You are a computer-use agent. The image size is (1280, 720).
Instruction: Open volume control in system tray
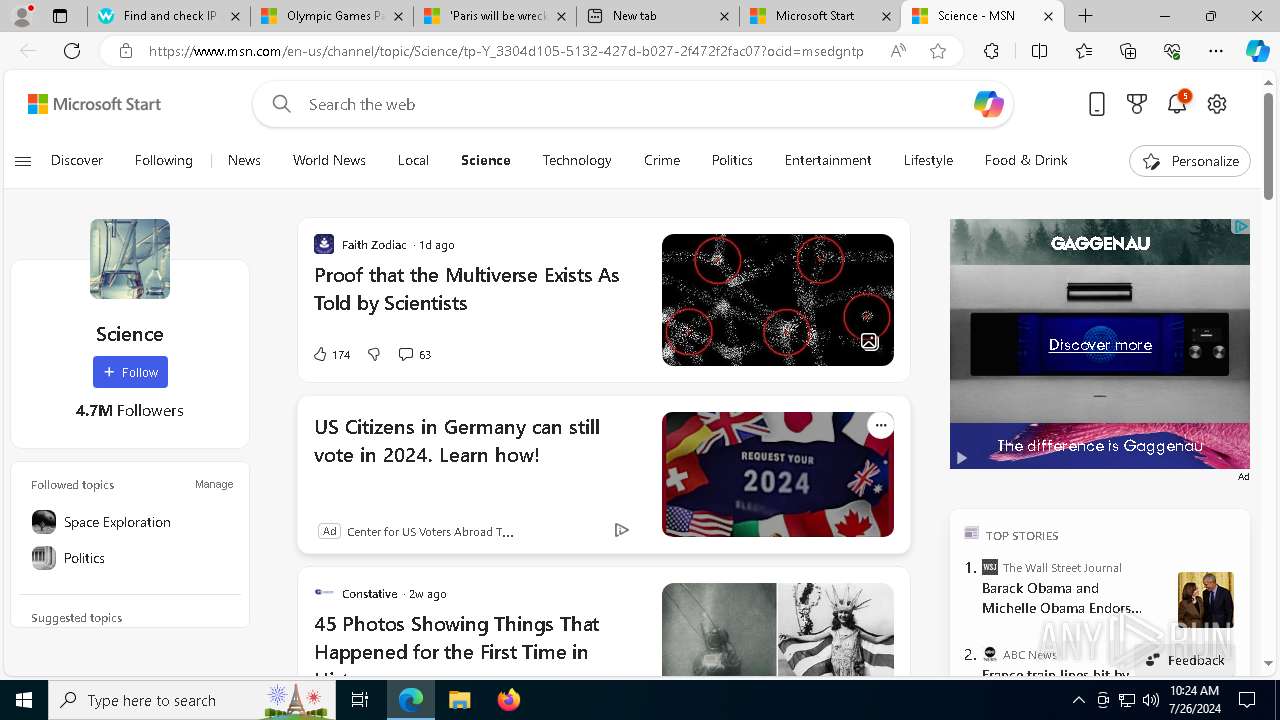1151,700
